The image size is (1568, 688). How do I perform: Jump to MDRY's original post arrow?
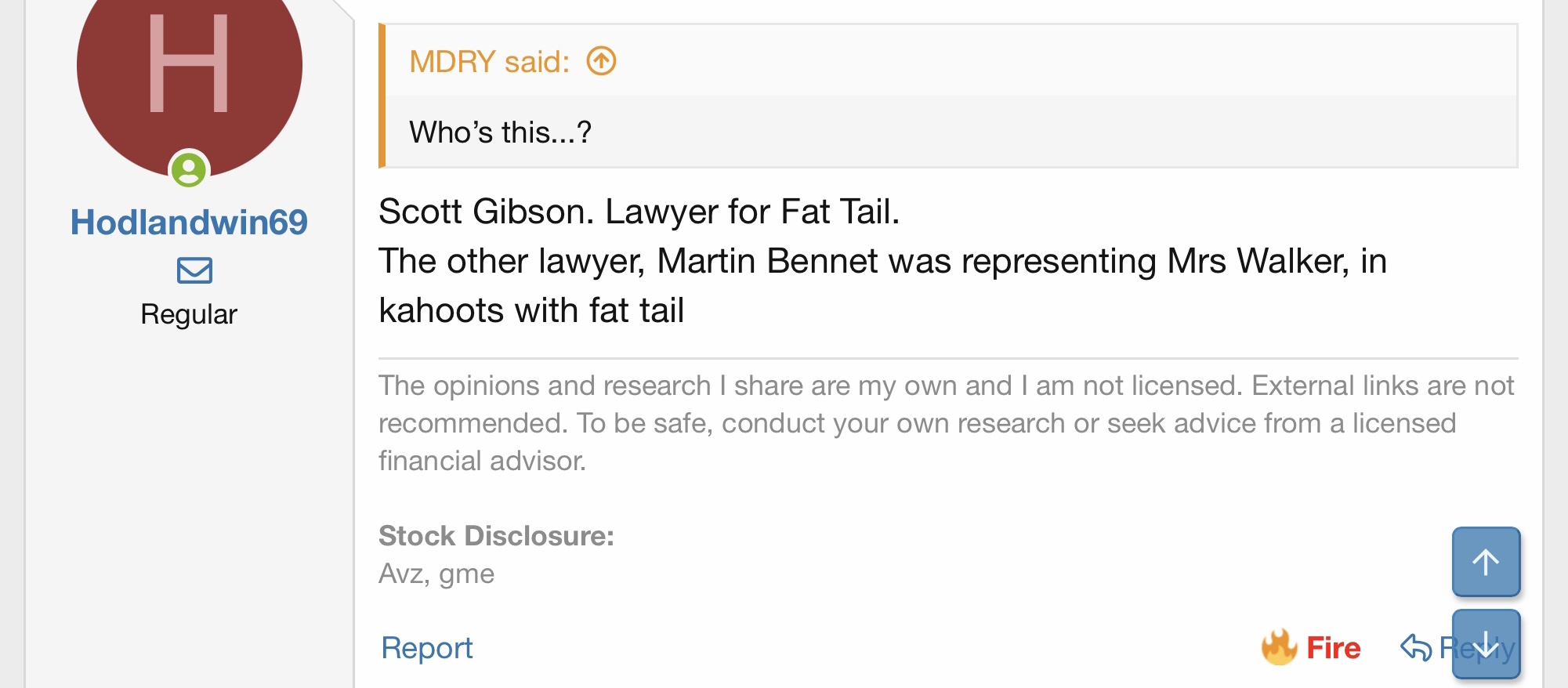tap(602, 61)
